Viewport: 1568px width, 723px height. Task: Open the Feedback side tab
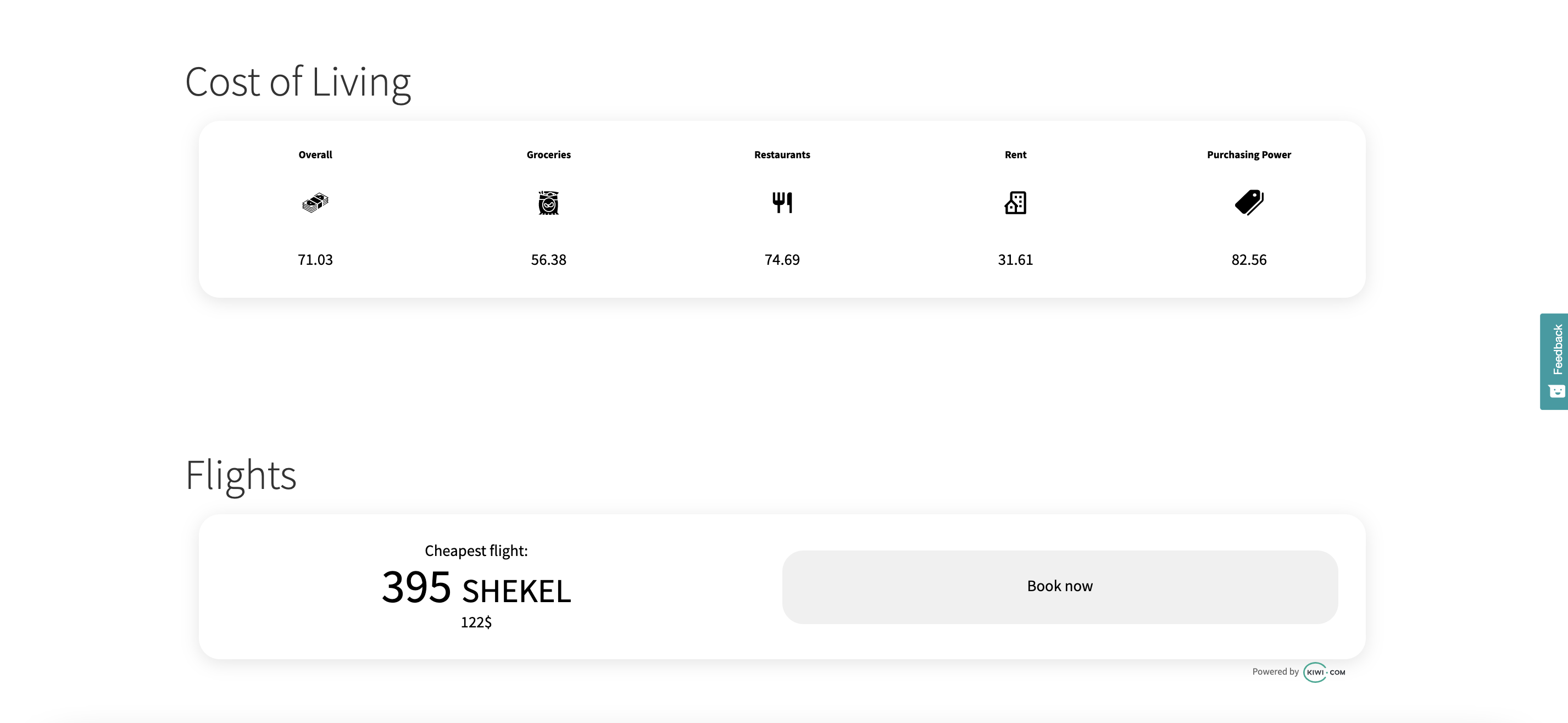tap(1557, 350)
